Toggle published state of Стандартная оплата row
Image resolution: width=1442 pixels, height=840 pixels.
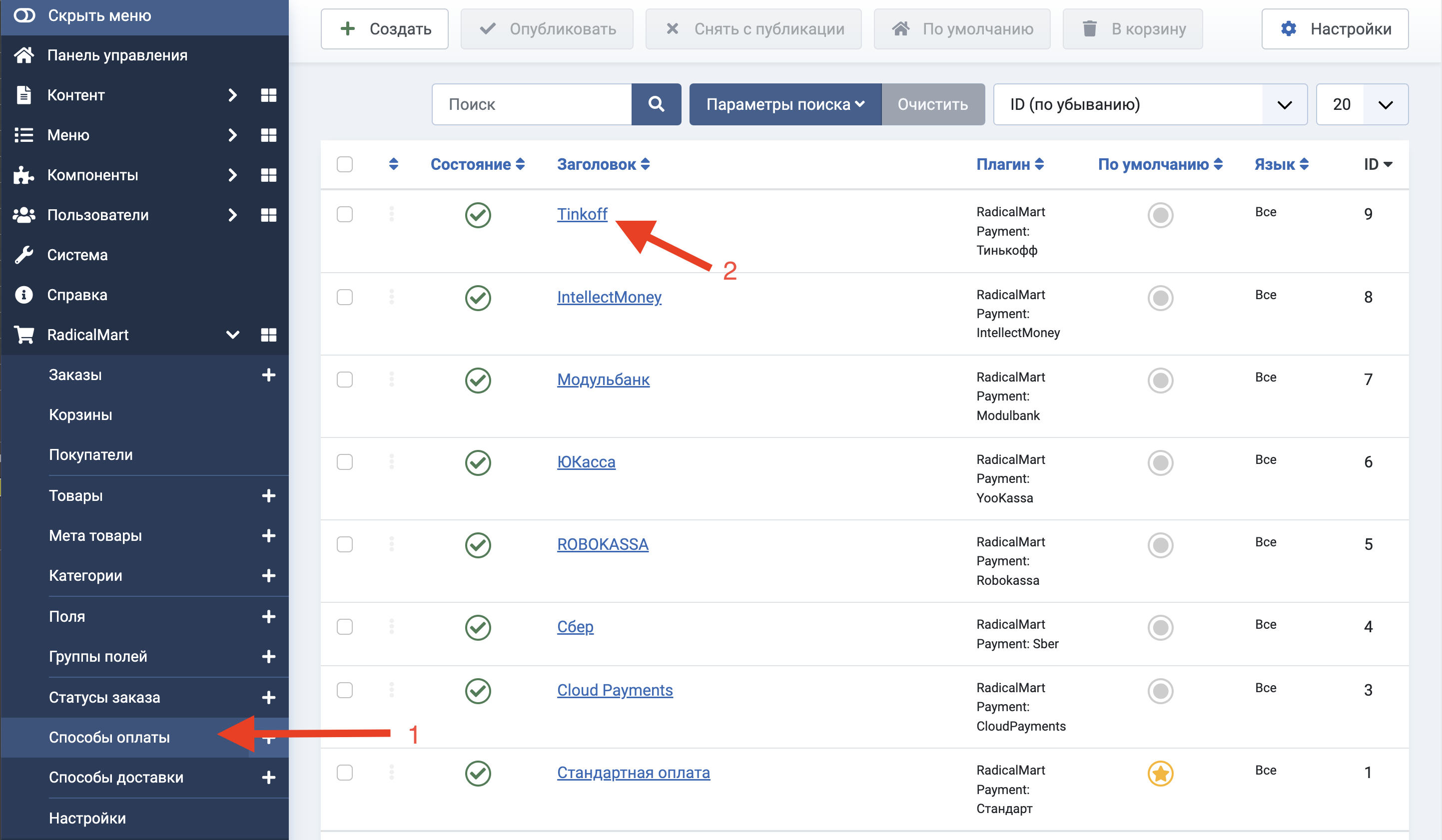coord(478,773)
